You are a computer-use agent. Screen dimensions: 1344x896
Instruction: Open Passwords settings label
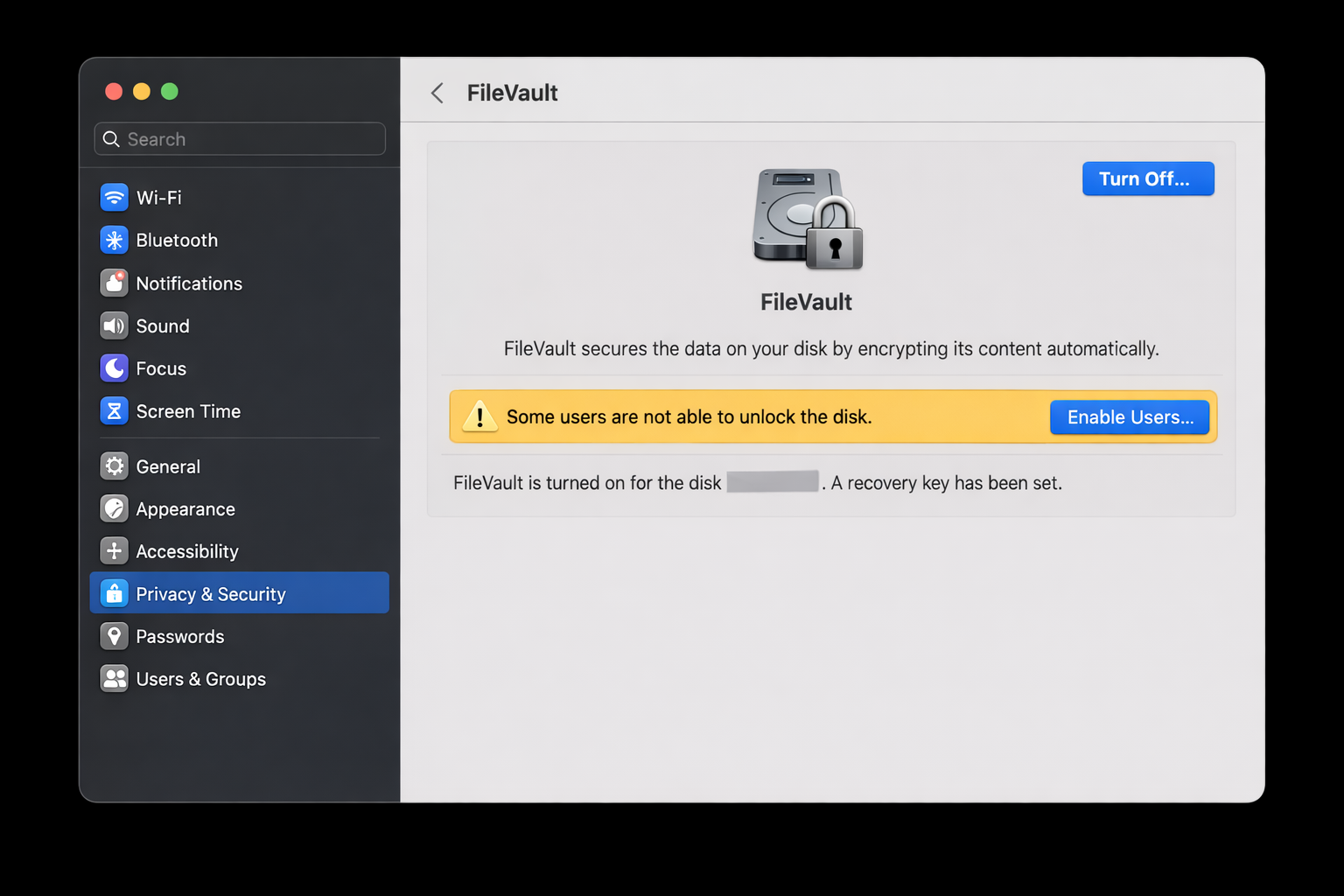pyautogui.click(x=180, y=636)
